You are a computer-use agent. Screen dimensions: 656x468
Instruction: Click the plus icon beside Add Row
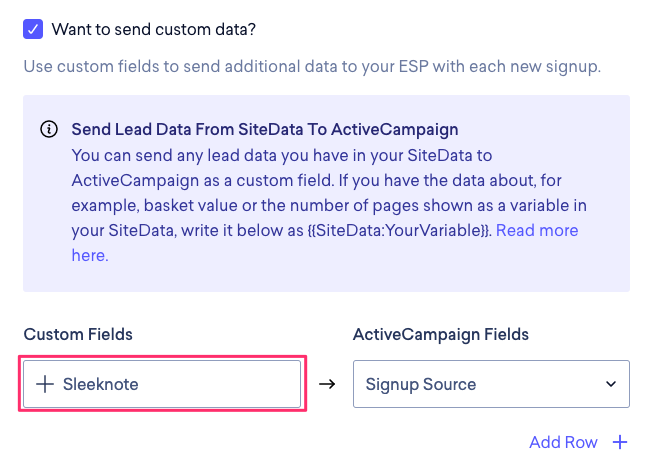pos(620,442)
